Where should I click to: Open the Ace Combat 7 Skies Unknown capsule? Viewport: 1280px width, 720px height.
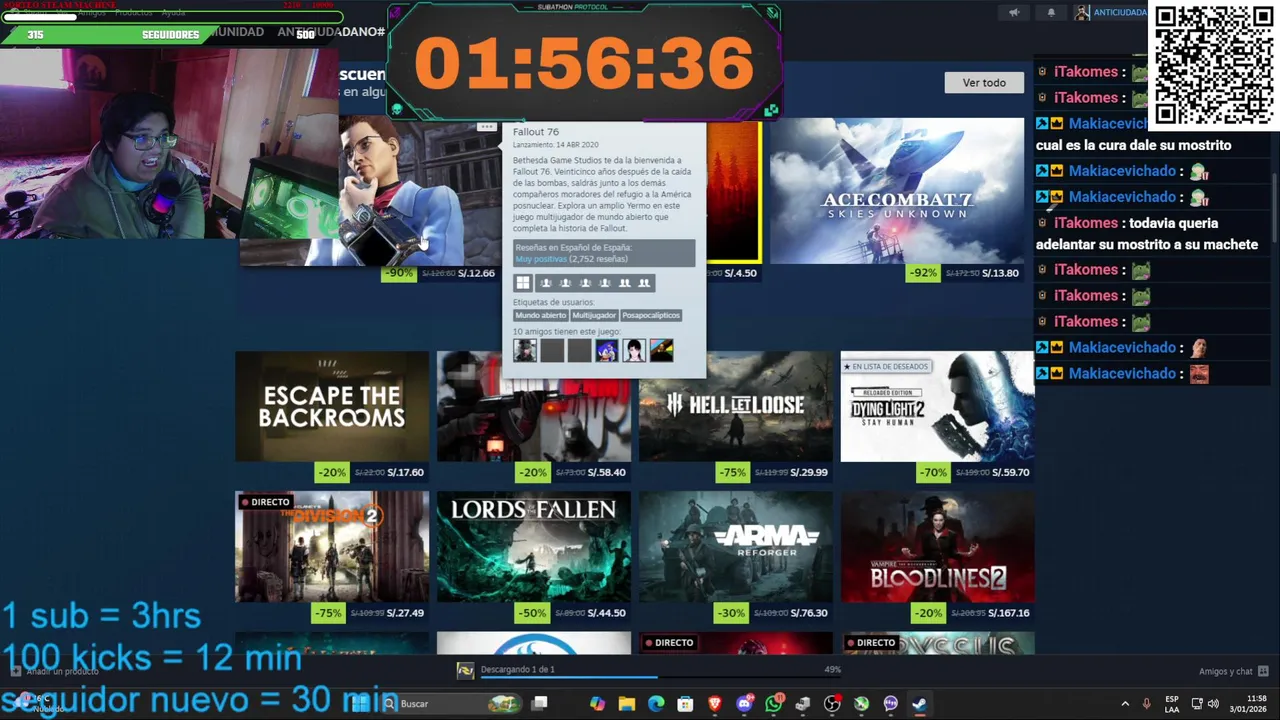[x=897, y=190]
